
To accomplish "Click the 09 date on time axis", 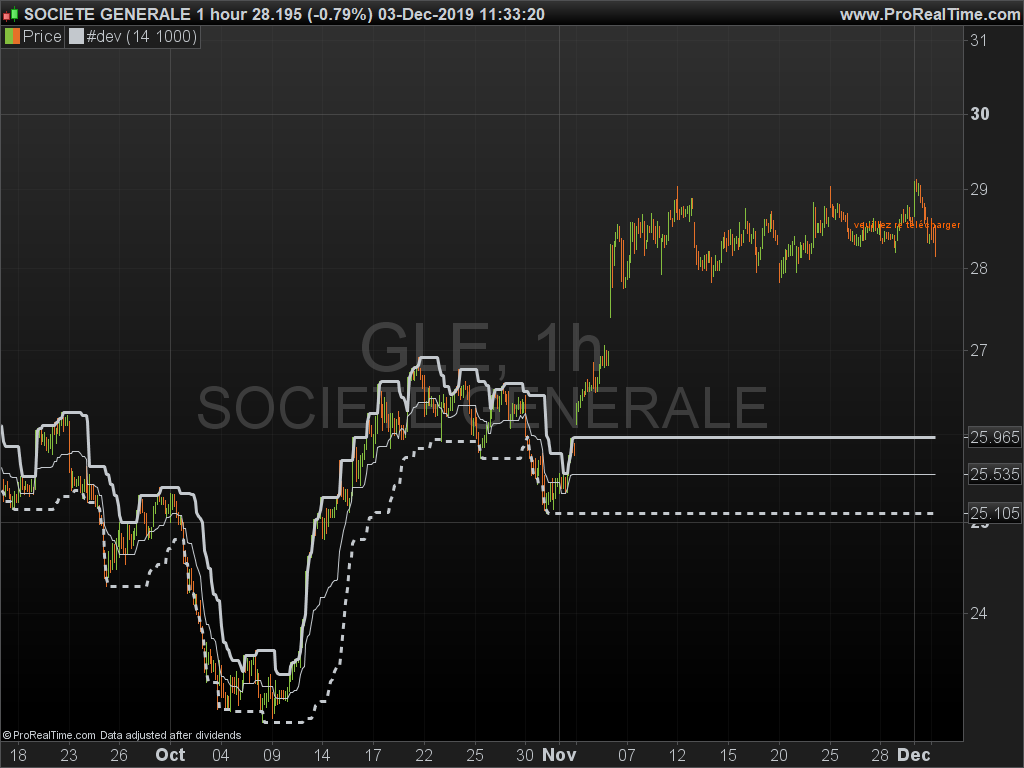I will [272, 756].
